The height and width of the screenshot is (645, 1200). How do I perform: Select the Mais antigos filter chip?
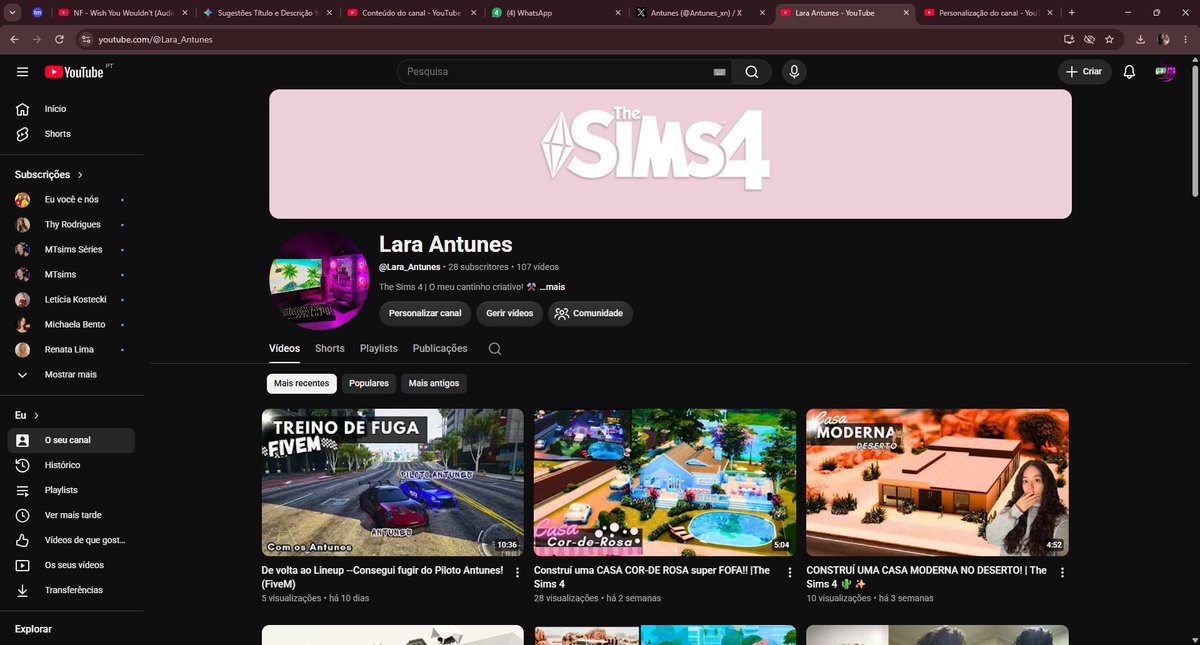point(434,384)
